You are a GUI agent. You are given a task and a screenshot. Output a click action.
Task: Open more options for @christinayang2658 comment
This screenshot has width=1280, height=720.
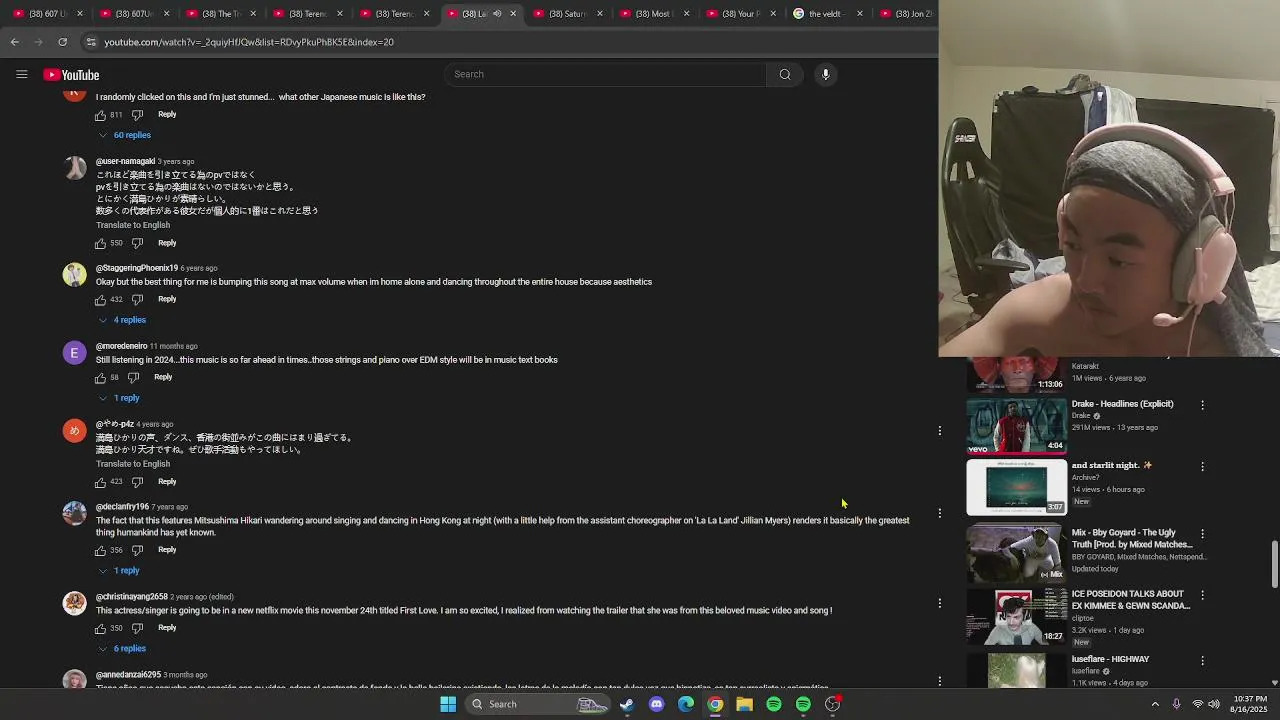click(x=939, y=603)
